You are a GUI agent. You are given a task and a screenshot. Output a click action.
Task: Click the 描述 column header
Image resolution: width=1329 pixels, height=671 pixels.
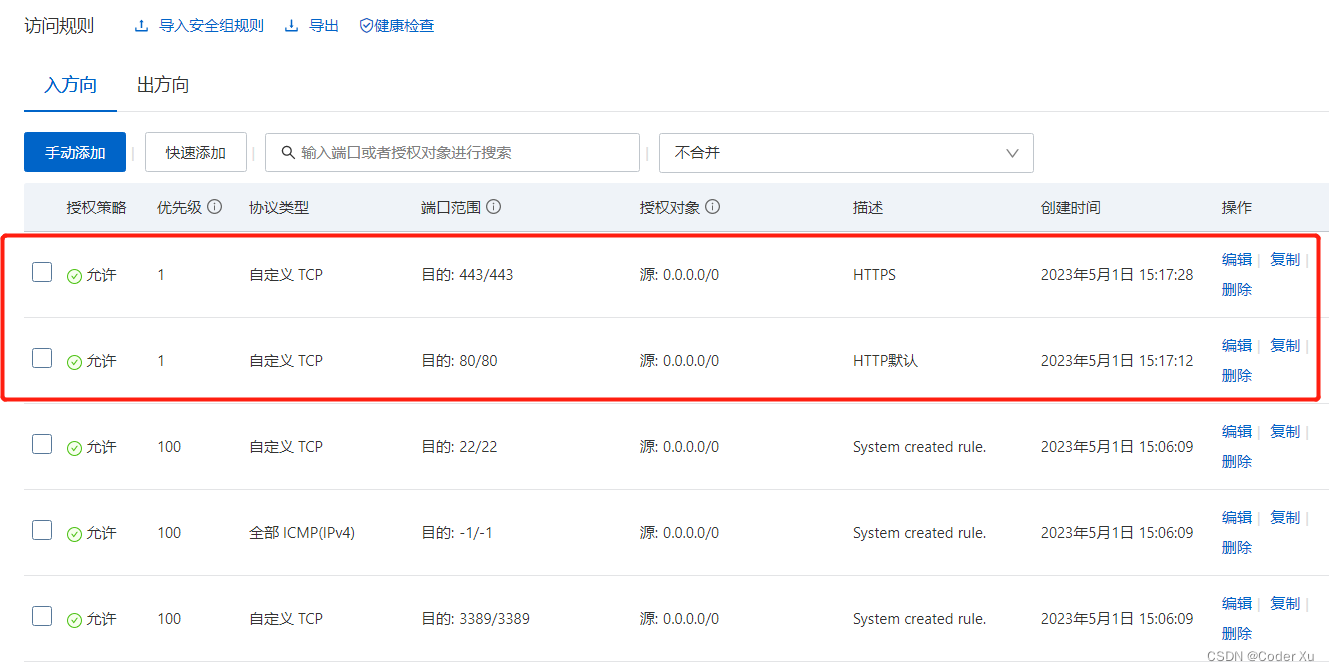pos(868,207)
